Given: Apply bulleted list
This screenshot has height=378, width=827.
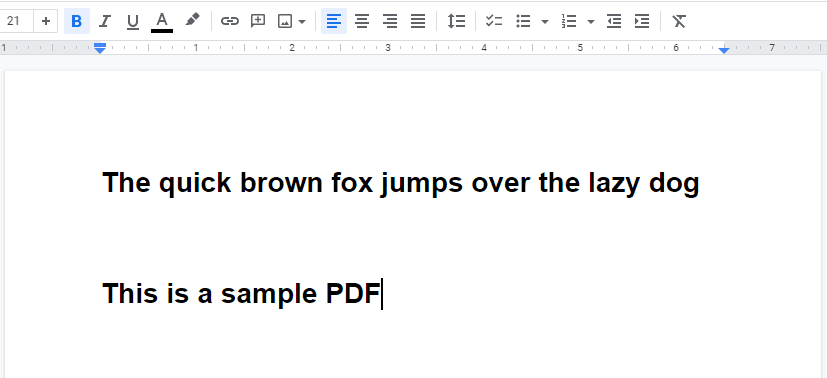Looking at the screenshot, I should coord(523,21).
